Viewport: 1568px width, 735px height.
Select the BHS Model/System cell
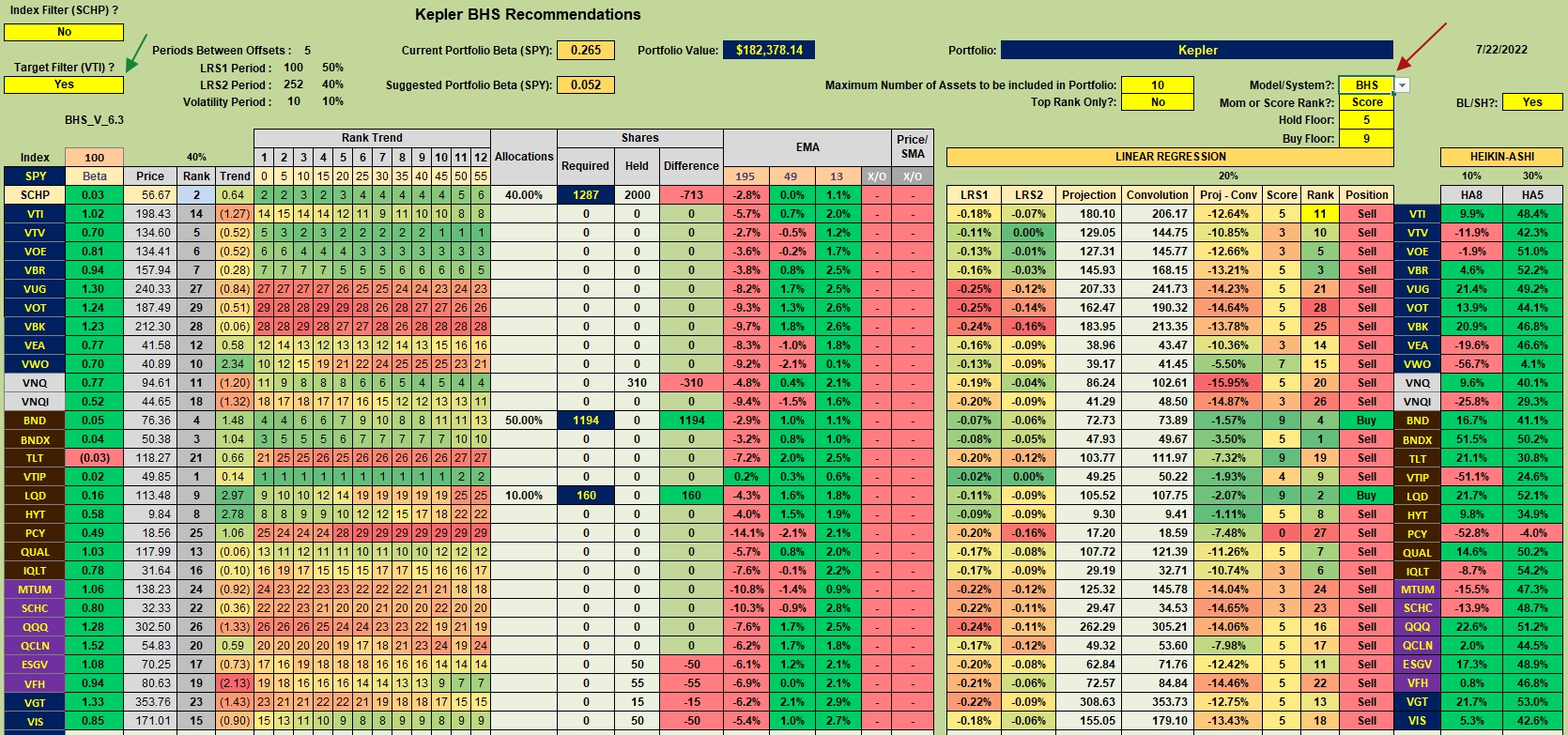tap(1366, 85)
